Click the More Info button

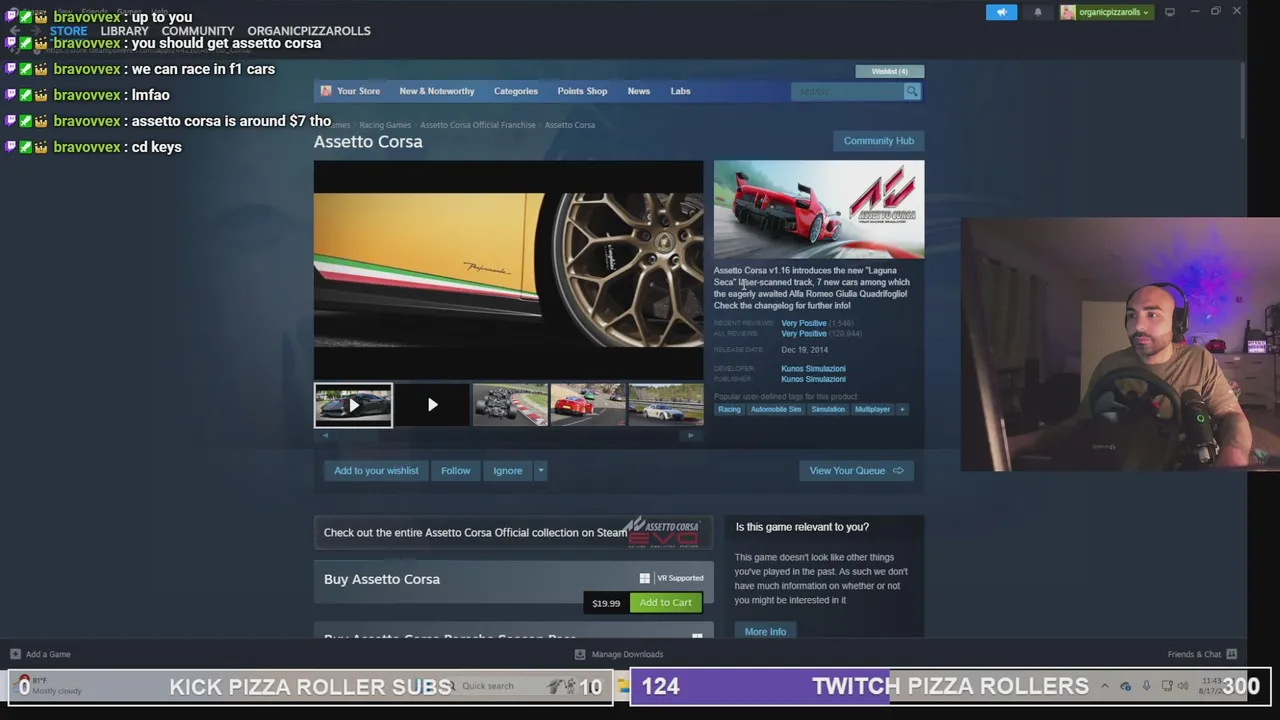(765, 632)
